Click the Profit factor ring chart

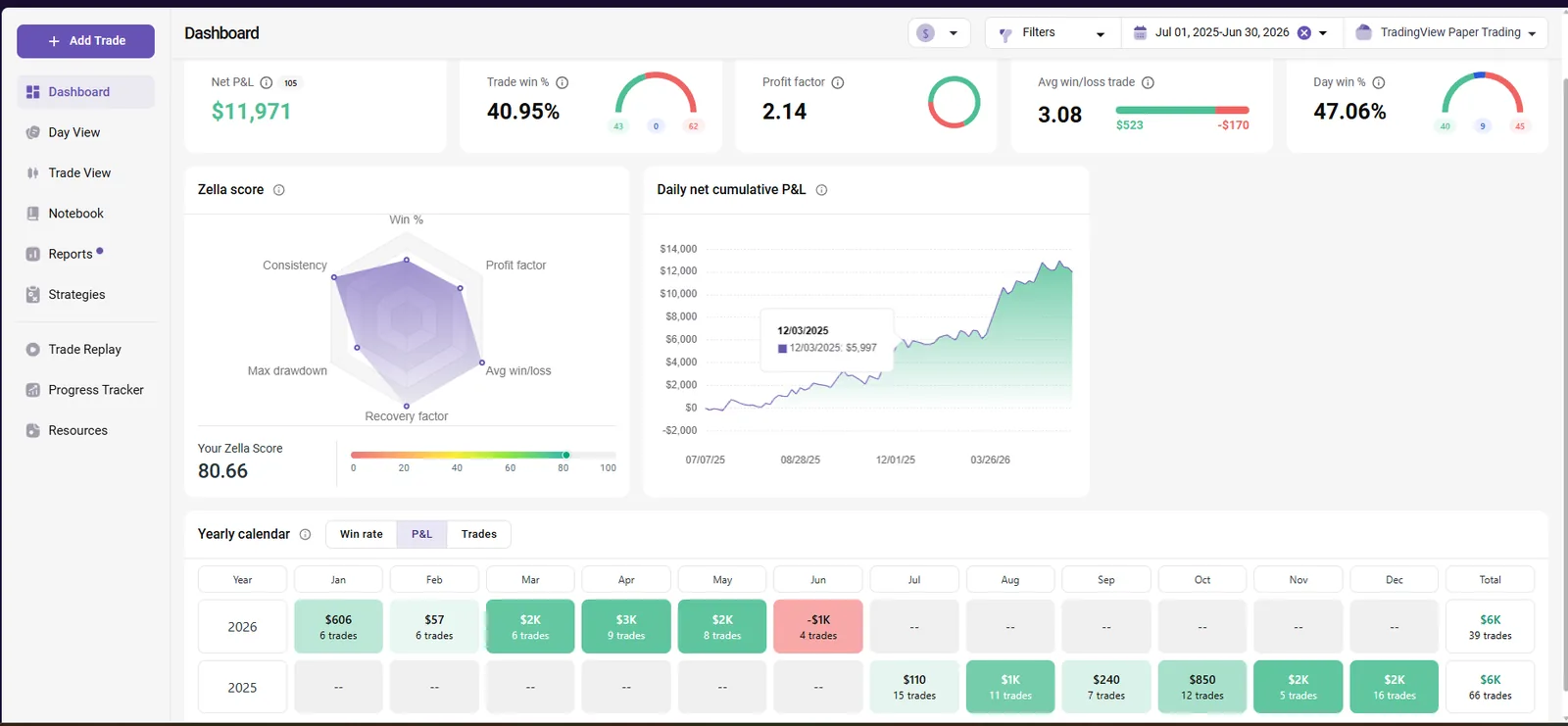[954, 102]
